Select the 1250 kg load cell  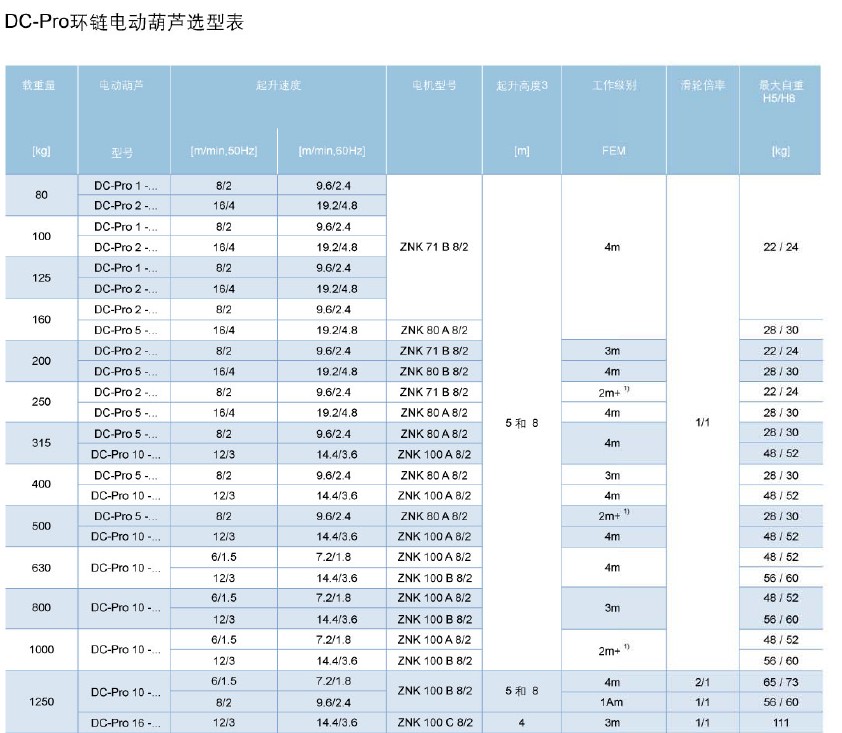(41, 702)
